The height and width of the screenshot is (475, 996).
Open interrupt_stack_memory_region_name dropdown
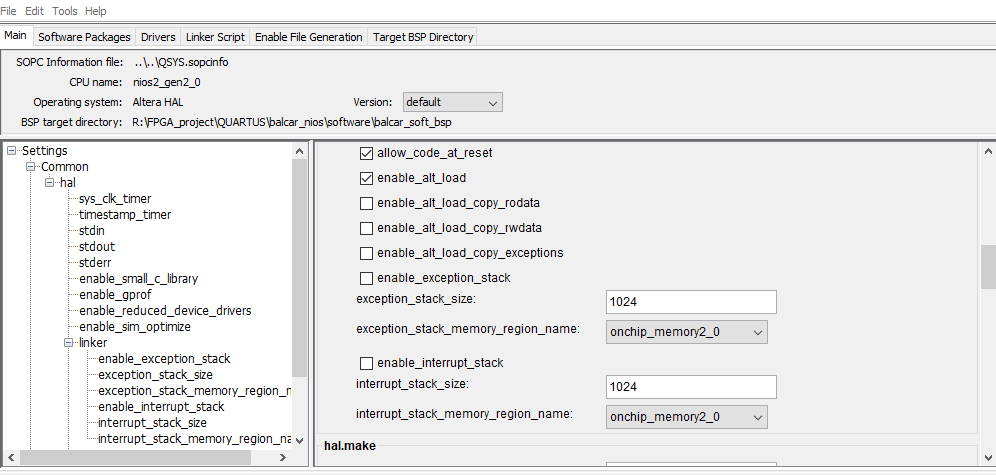686,416
